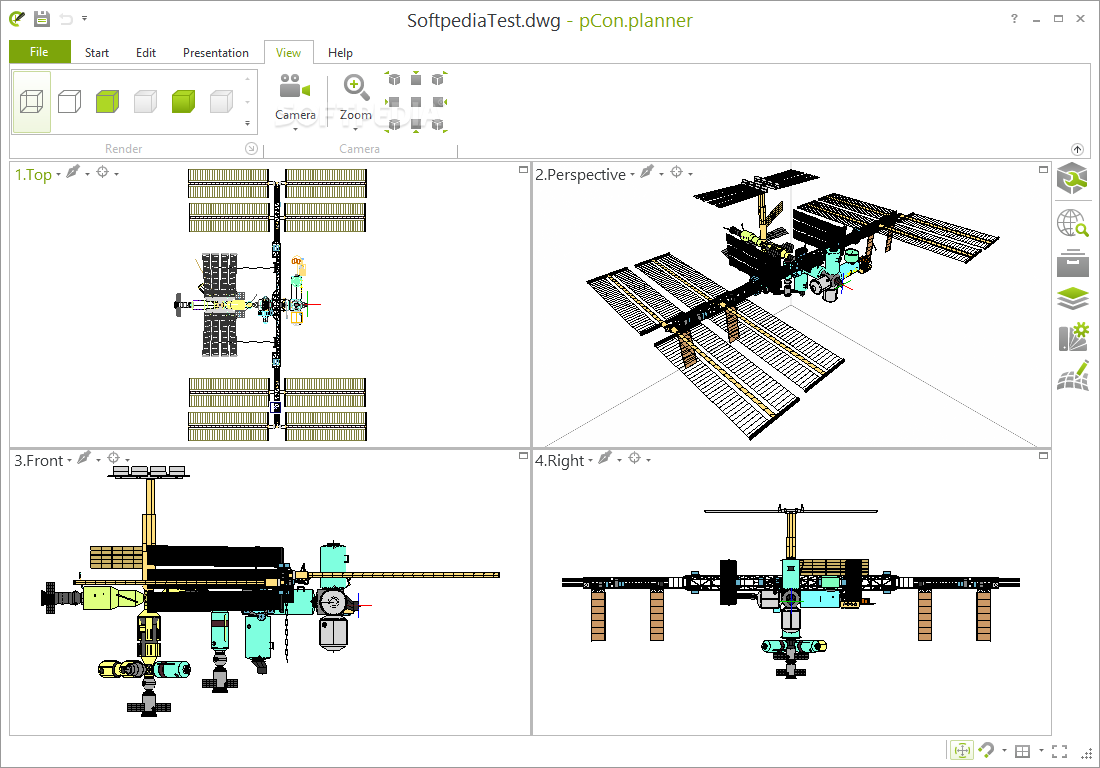This screenshot has height=768, width=1100.
Task: Select the View tab
Action: point(288,53)
